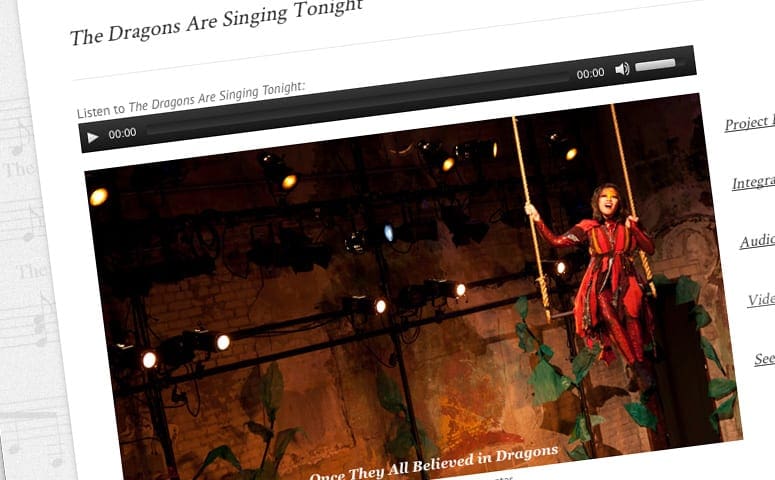This screenshot has width=775, height=480.
Task: Click the middle of the audio seek track
Action: point(358,103)
